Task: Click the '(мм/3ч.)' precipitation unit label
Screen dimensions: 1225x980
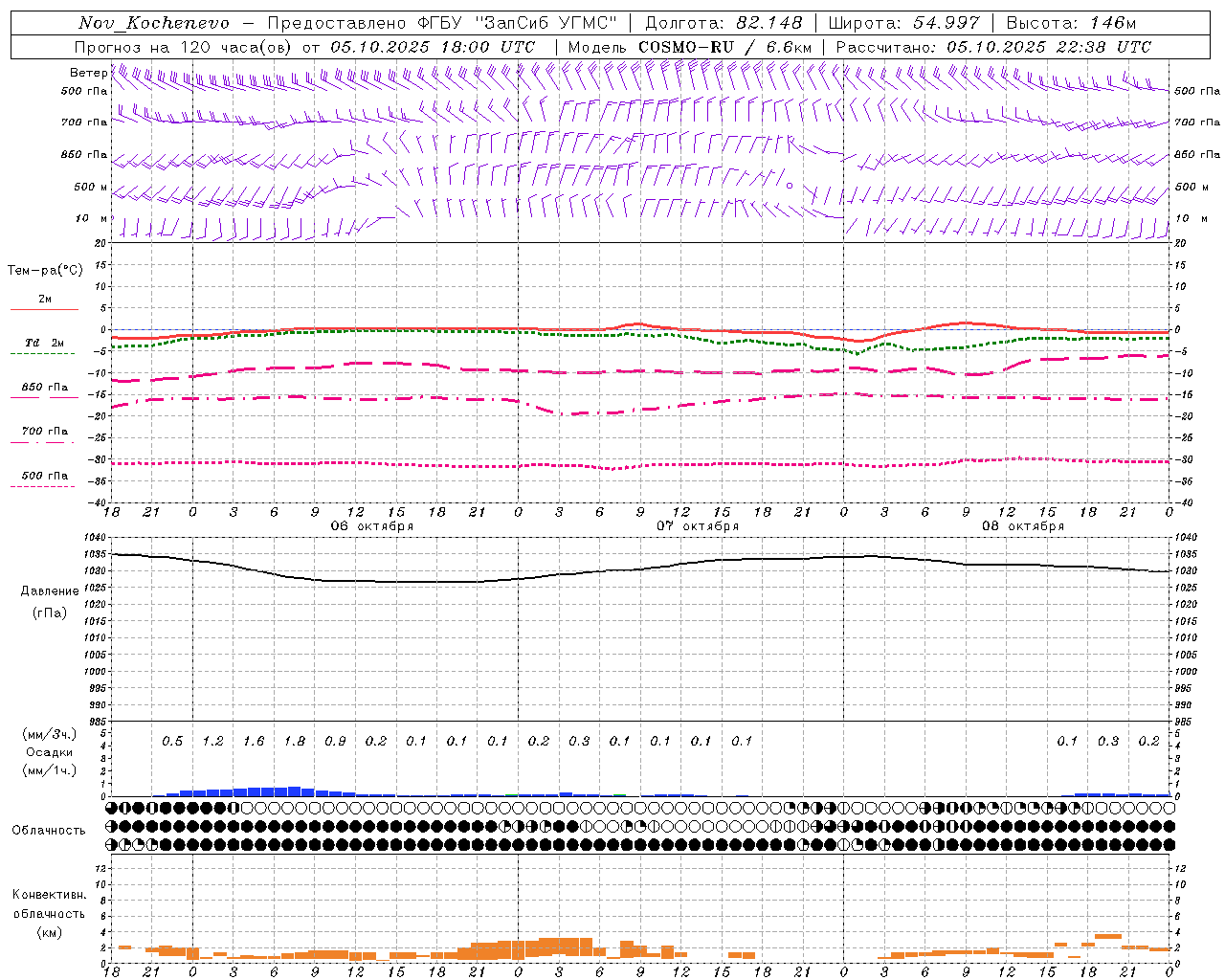Action: pos(50,734)
